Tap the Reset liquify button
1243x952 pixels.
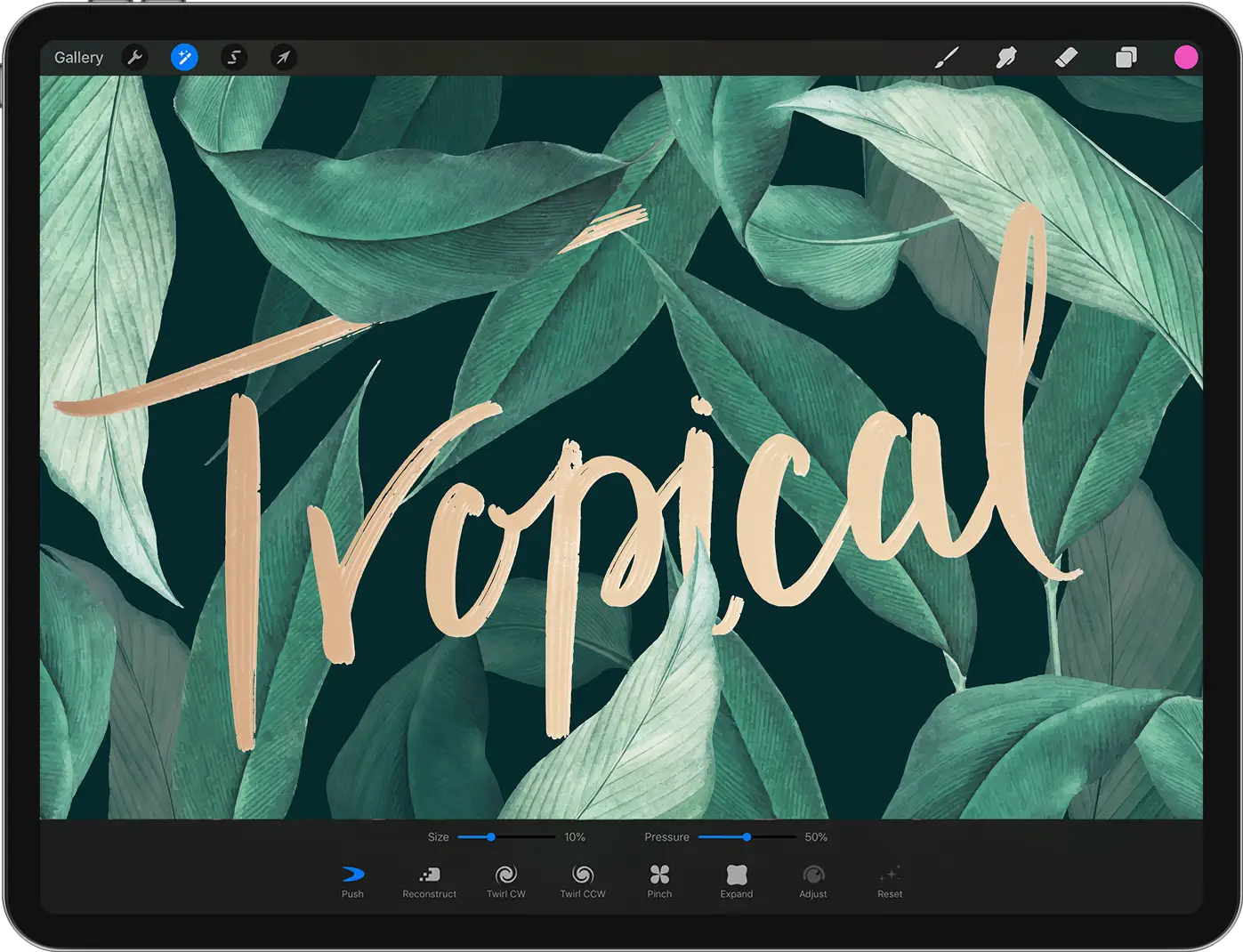coord(890,881)
